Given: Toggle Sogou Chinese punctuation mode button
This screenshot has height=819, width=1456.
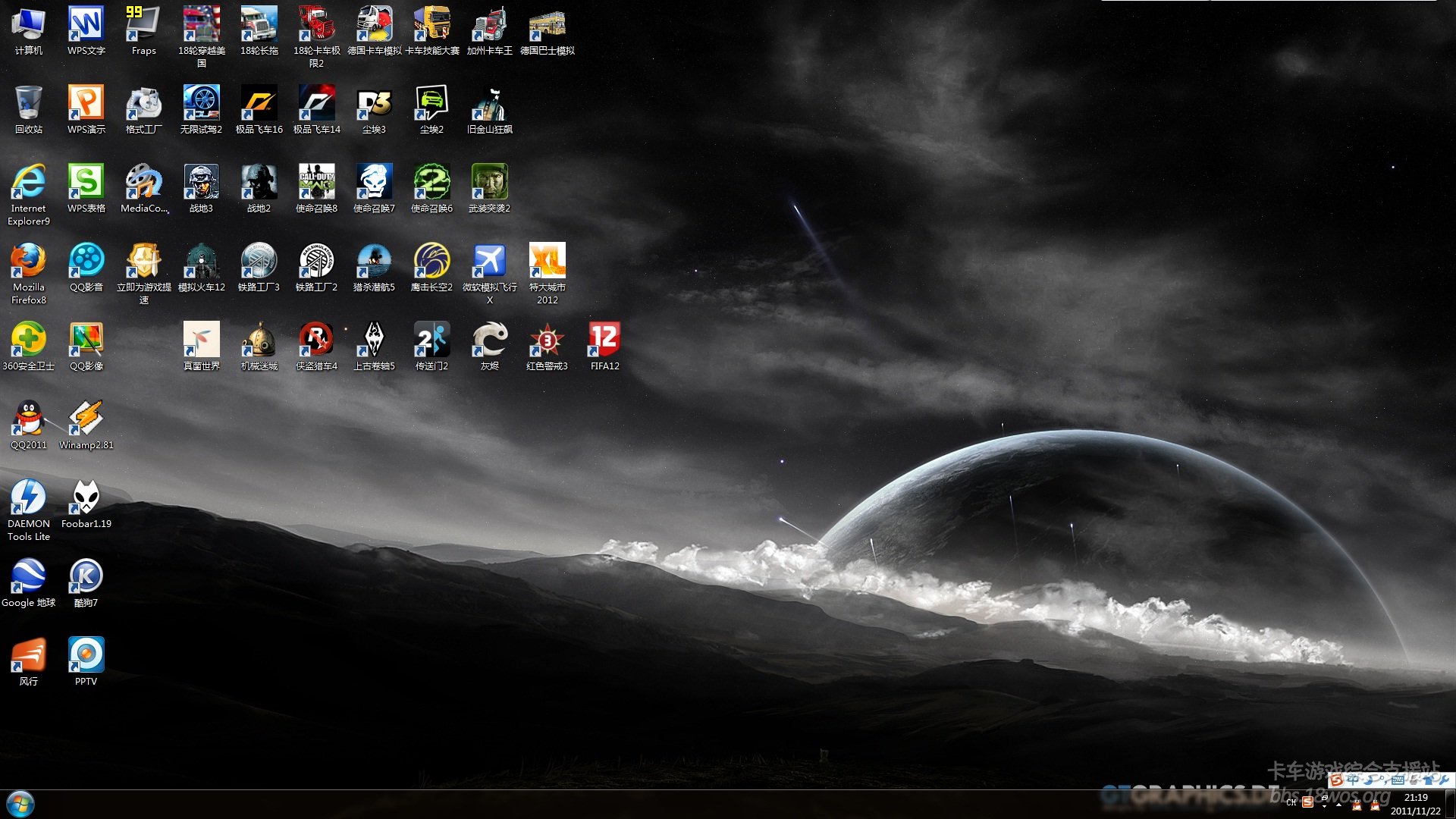Looking at the screenshot, I should coord(1384,781).
